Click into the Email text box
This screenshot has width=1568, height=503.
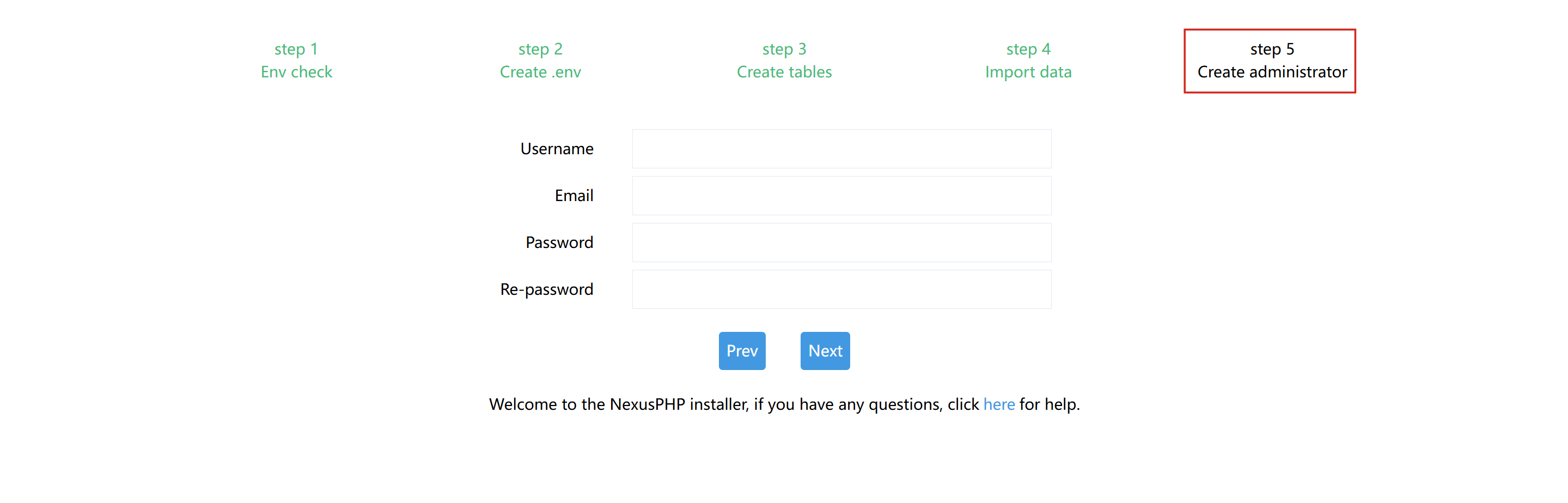pyautogui.click(x=841, y=196)
